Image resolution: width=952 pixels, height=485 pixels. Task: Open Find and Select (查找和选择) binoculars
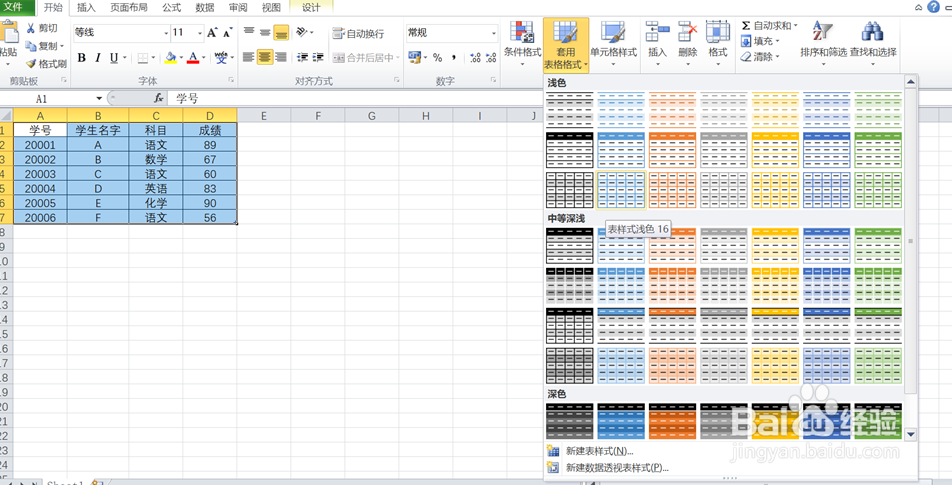pyautogui.click(x=873, y=42)
